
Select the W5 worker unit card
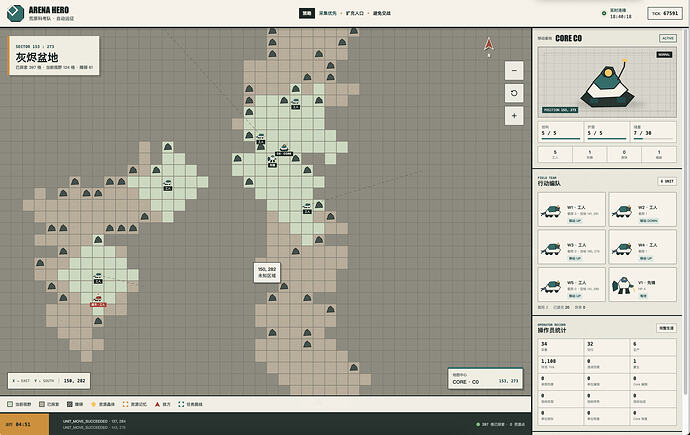pos(571,285)
